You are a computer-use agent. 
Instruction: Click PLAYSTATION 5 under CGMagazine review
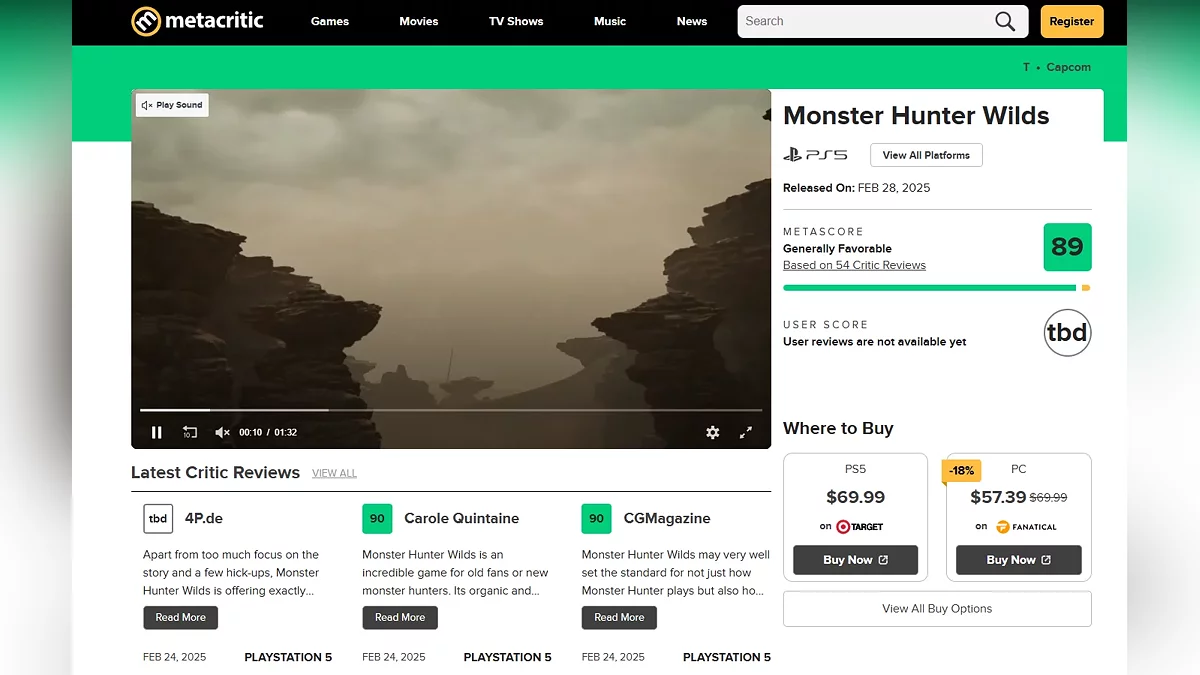[727, 657]
